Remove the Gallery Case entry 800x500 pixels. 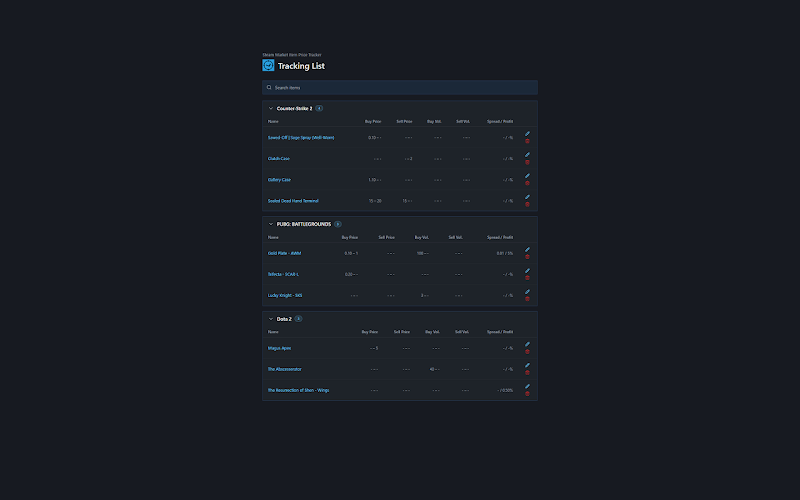(527, 183)
